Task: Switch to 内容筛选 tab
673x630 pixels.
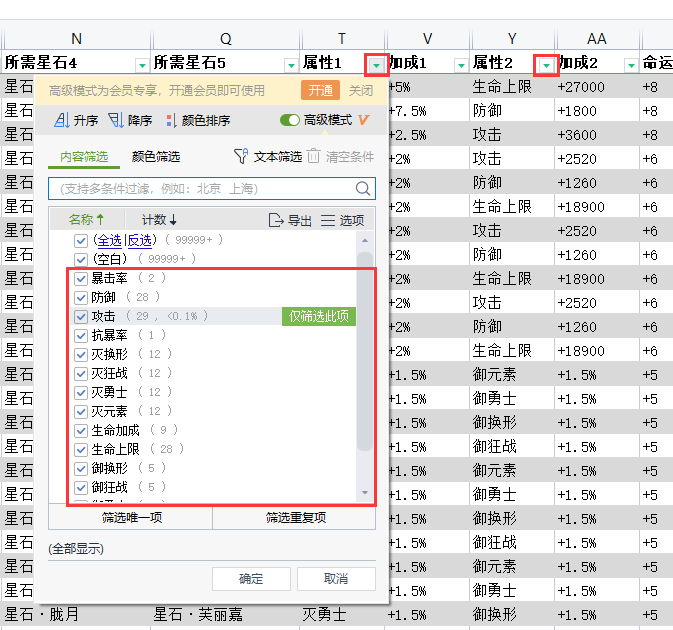Action: [84, 157]
